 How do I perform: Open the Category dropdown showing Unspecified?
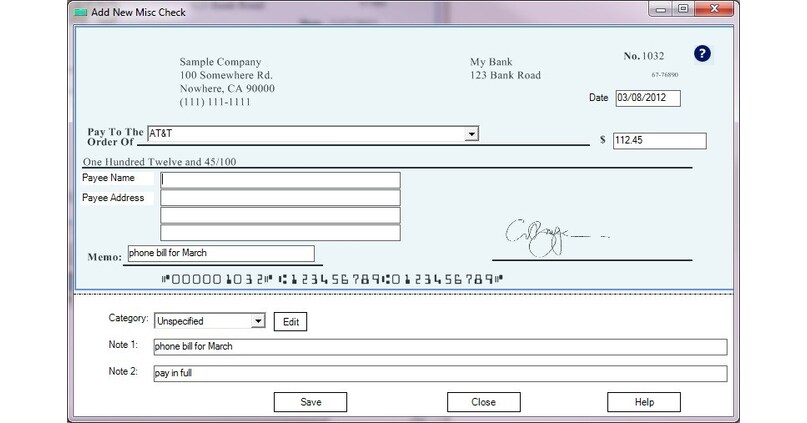(257, 321)
